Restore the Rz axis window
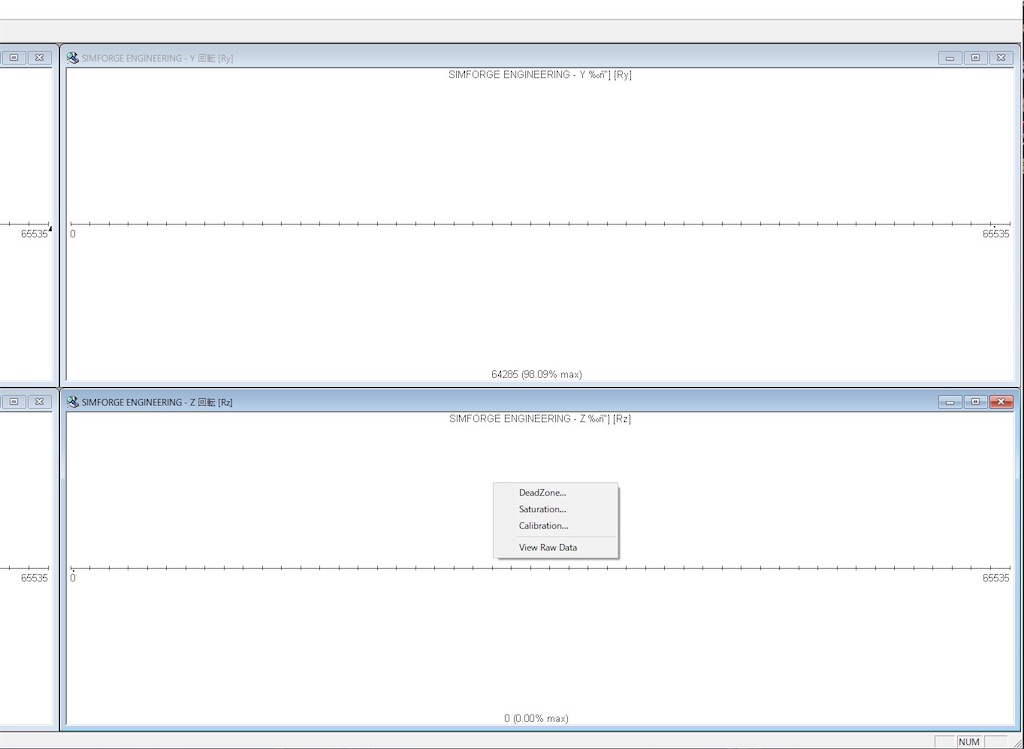This screenshot has width=1024, height=749. [x=976, y=402]
